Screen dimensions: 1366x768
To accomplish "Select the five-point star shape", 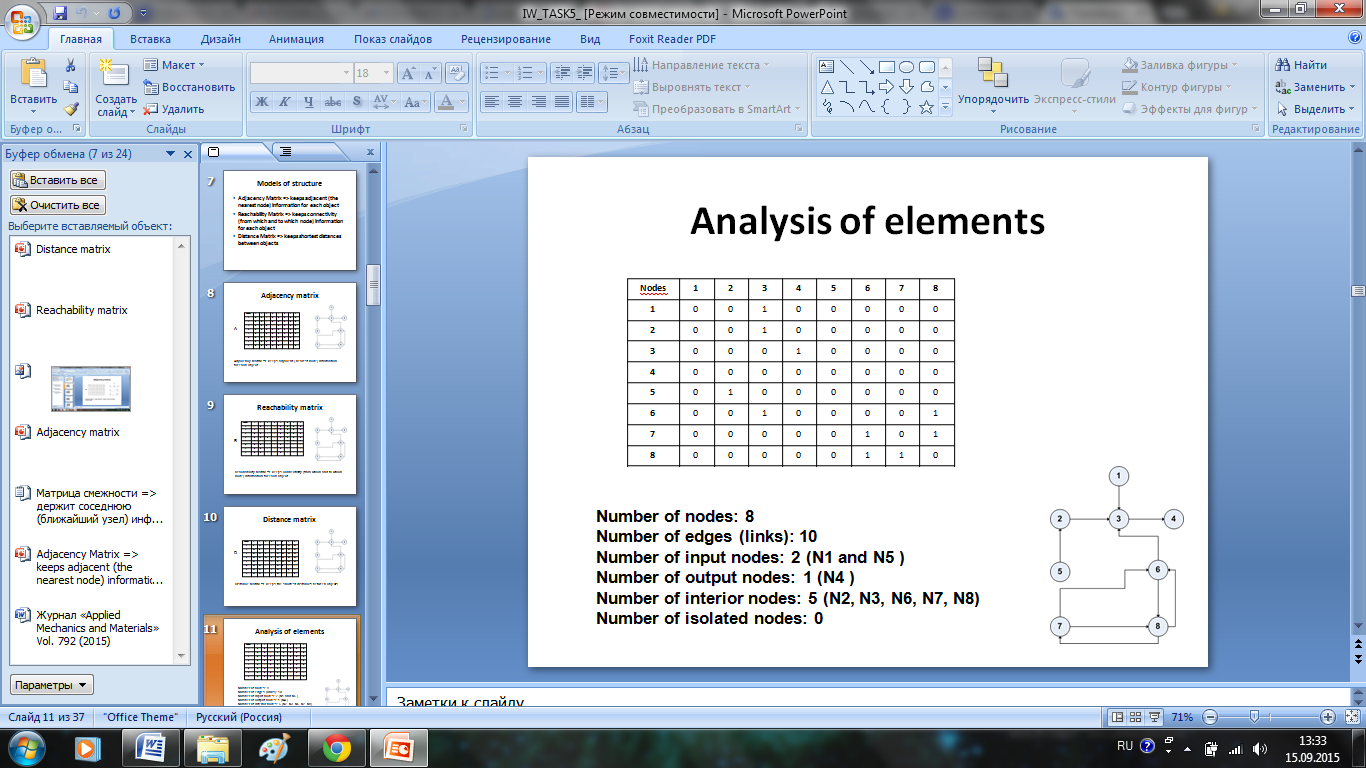I will point(926,106).
